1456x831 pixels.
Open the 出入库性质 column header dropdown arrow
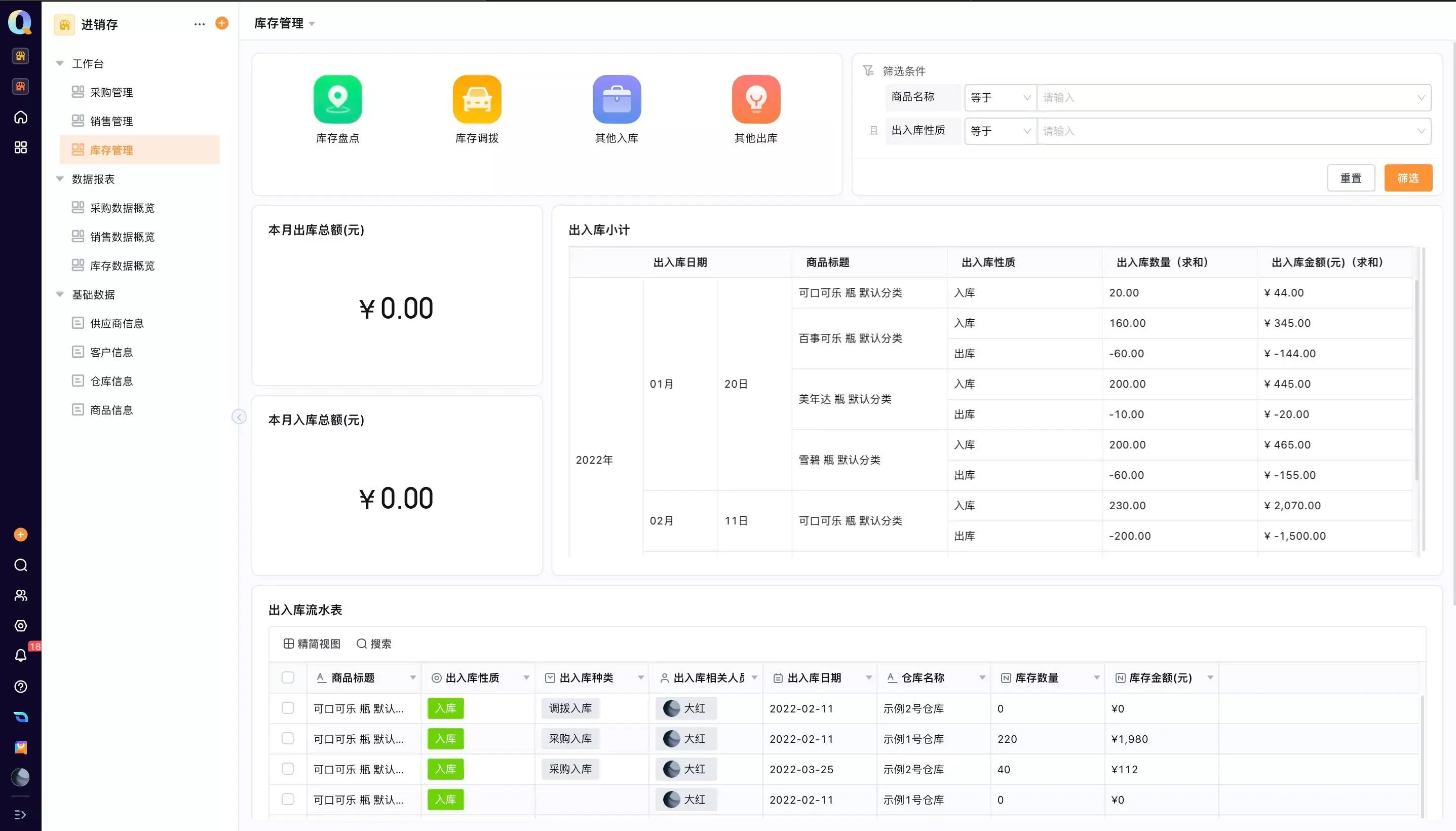click(x=526, y=677)
